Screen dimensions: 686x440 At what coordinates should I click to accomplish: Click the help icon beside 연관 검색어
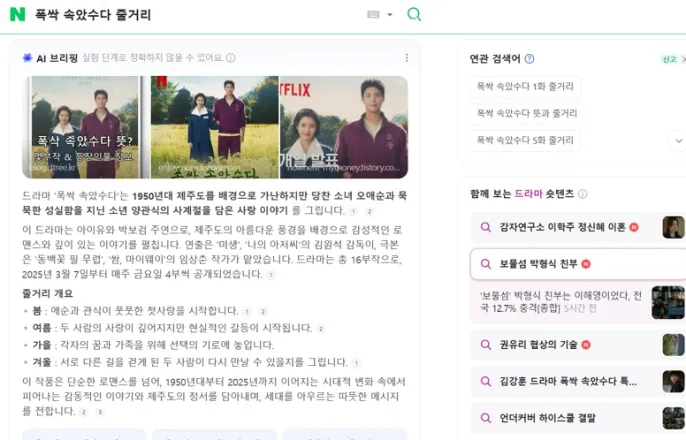[x=529, y=59]
